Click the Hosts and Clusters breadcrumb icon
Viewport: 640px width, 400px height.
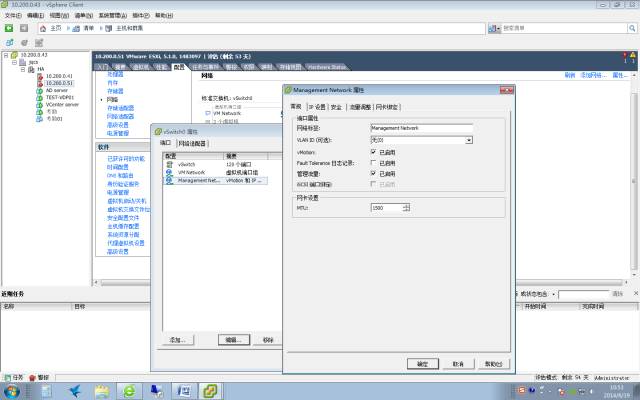tap(109, 29)
